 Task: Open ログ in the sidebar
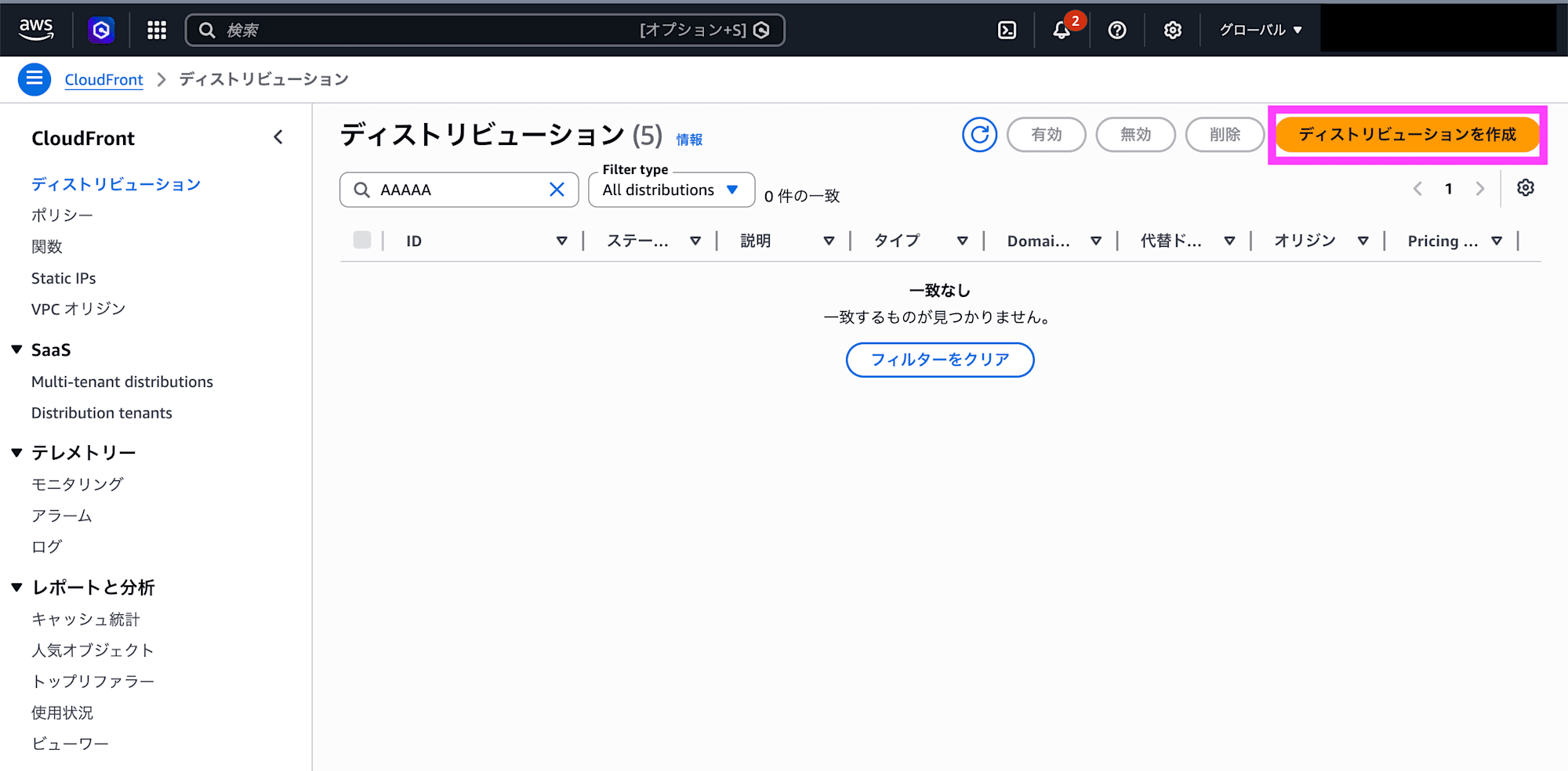click(47, 547)
